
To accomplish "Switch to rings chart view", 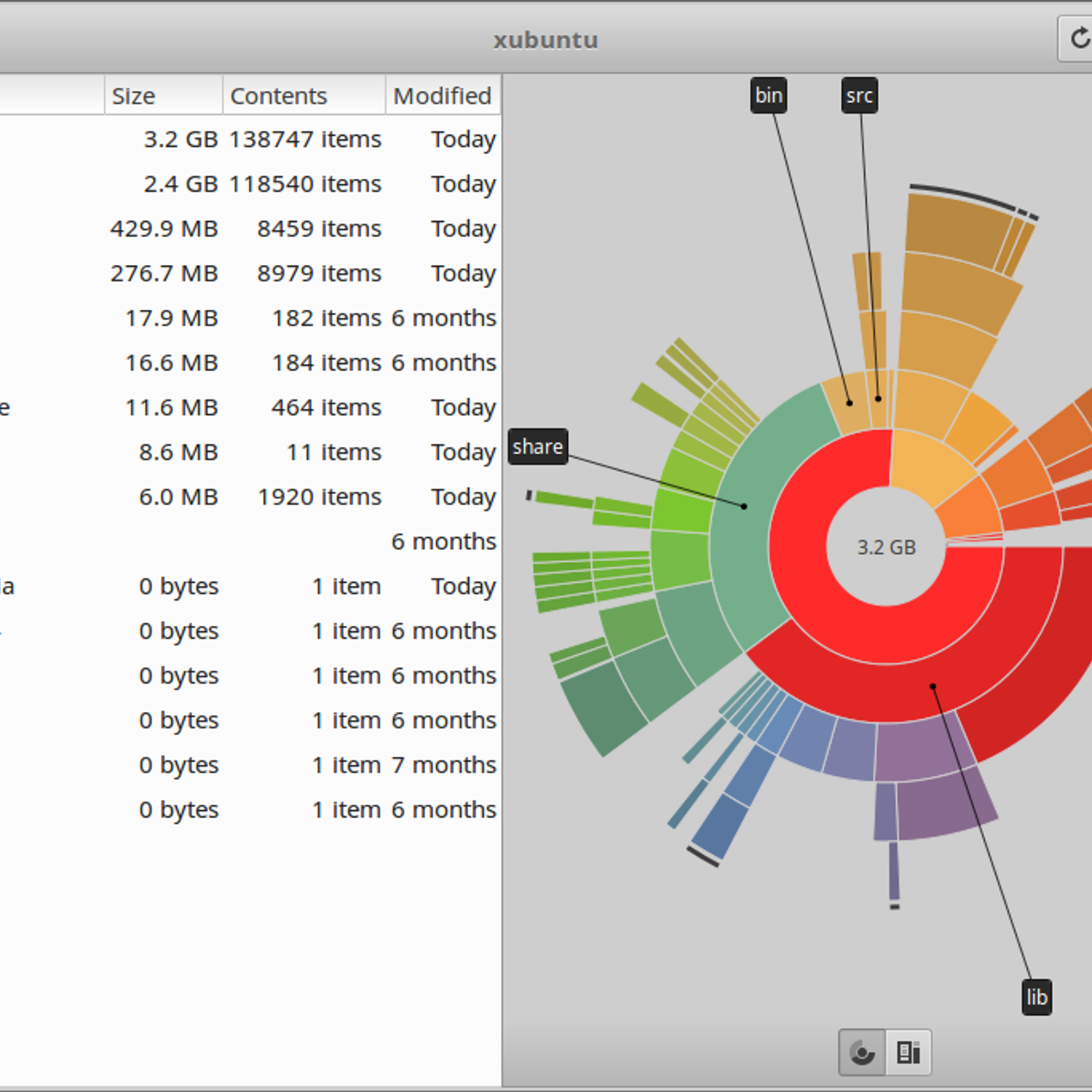I will (862, 1052).
